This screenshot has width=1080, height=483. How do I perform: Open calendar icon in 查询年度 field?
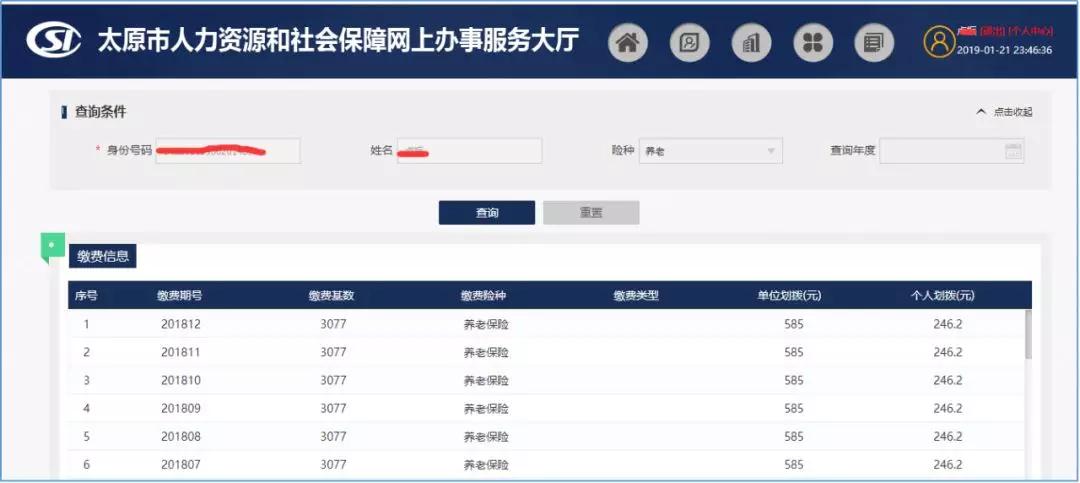tap(1013, 151)
